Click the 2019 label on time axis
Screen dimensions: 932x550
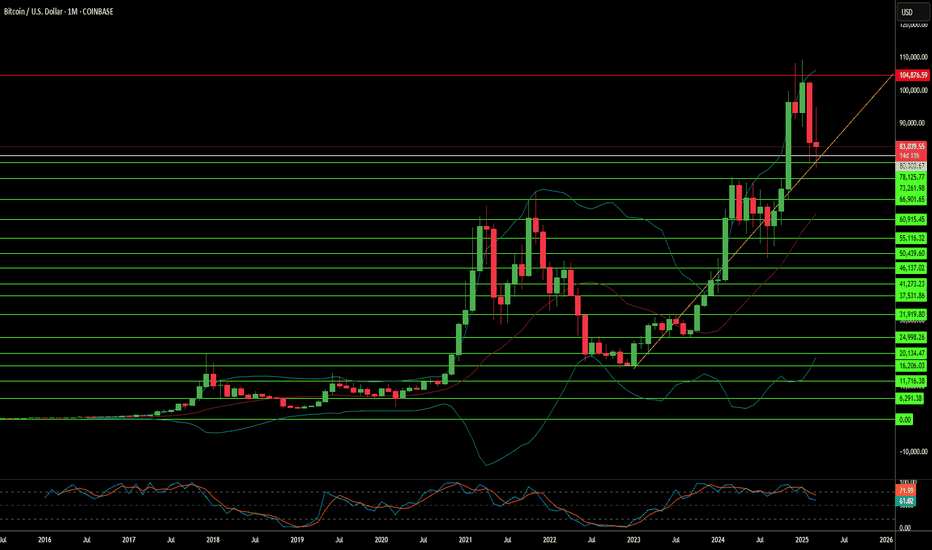coord(297,540)
